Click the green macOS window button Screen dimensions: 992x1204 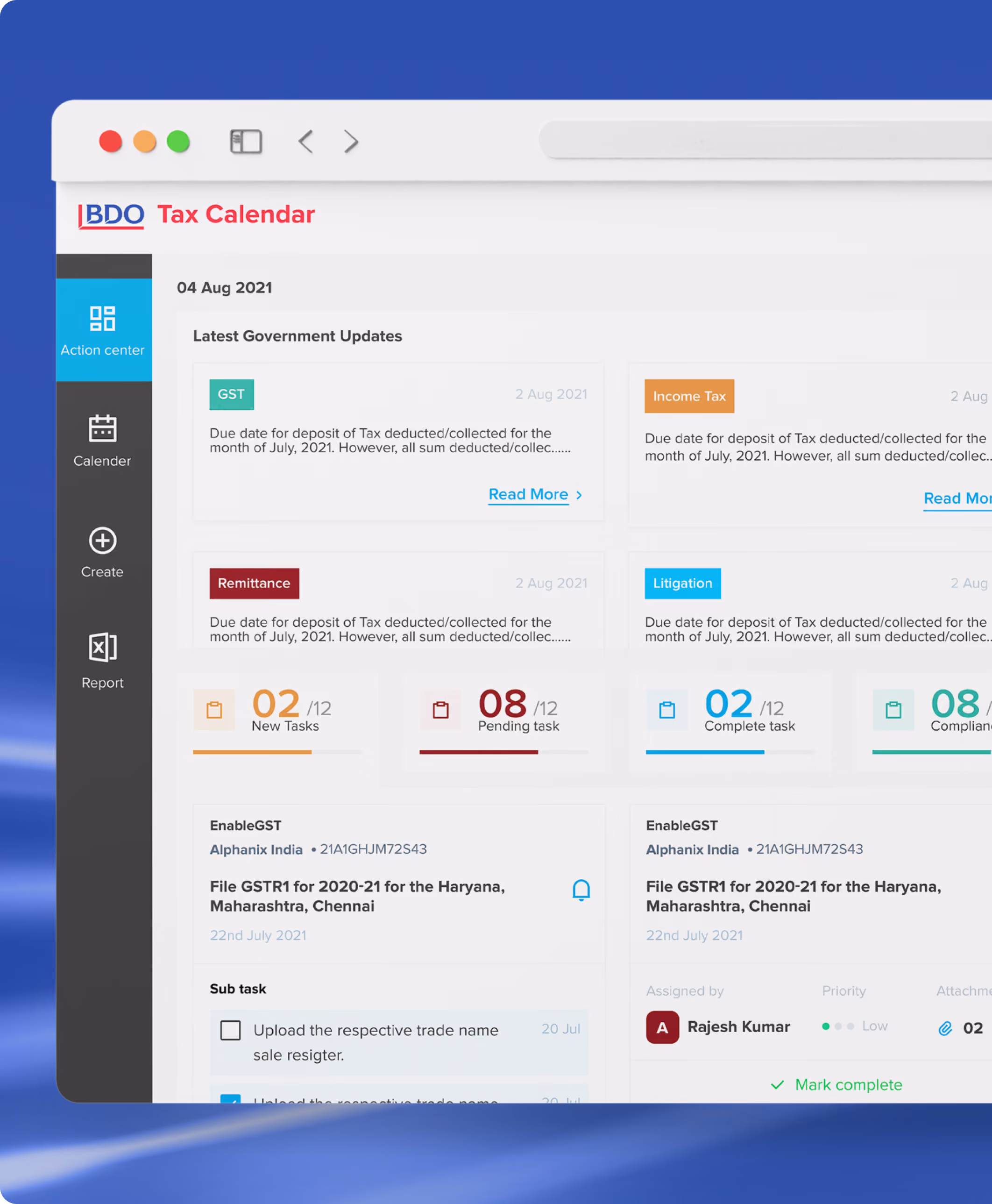(178, 141)
